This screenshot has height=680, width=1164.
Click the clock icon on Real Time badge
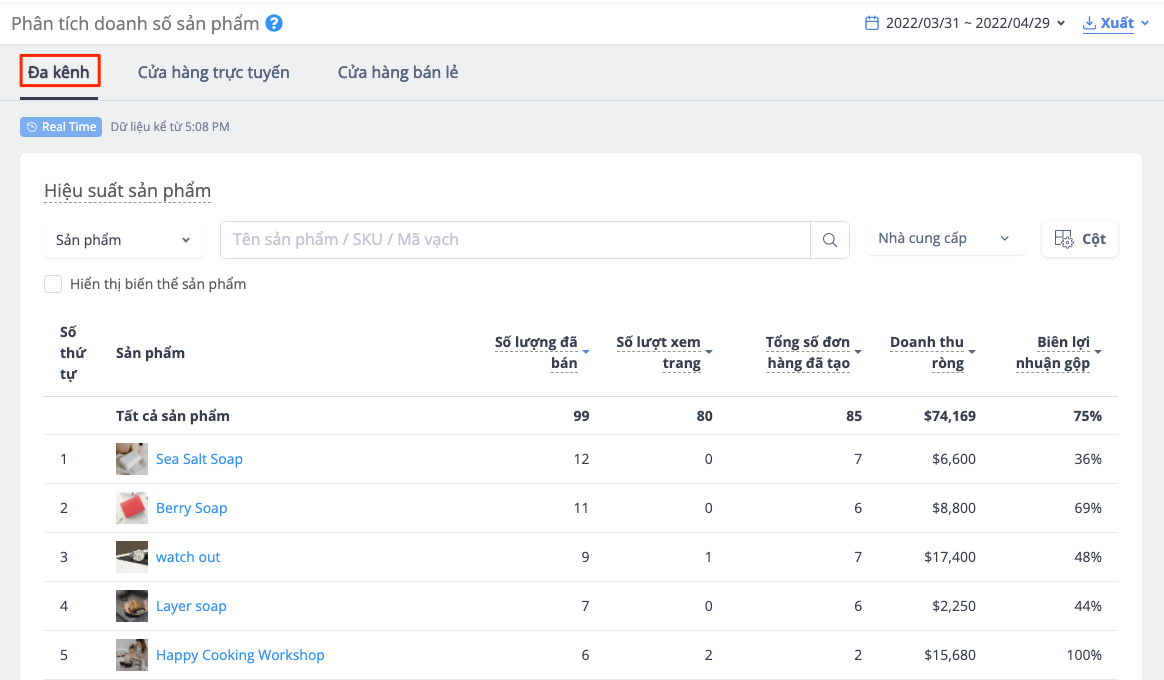tap(31, 126)
